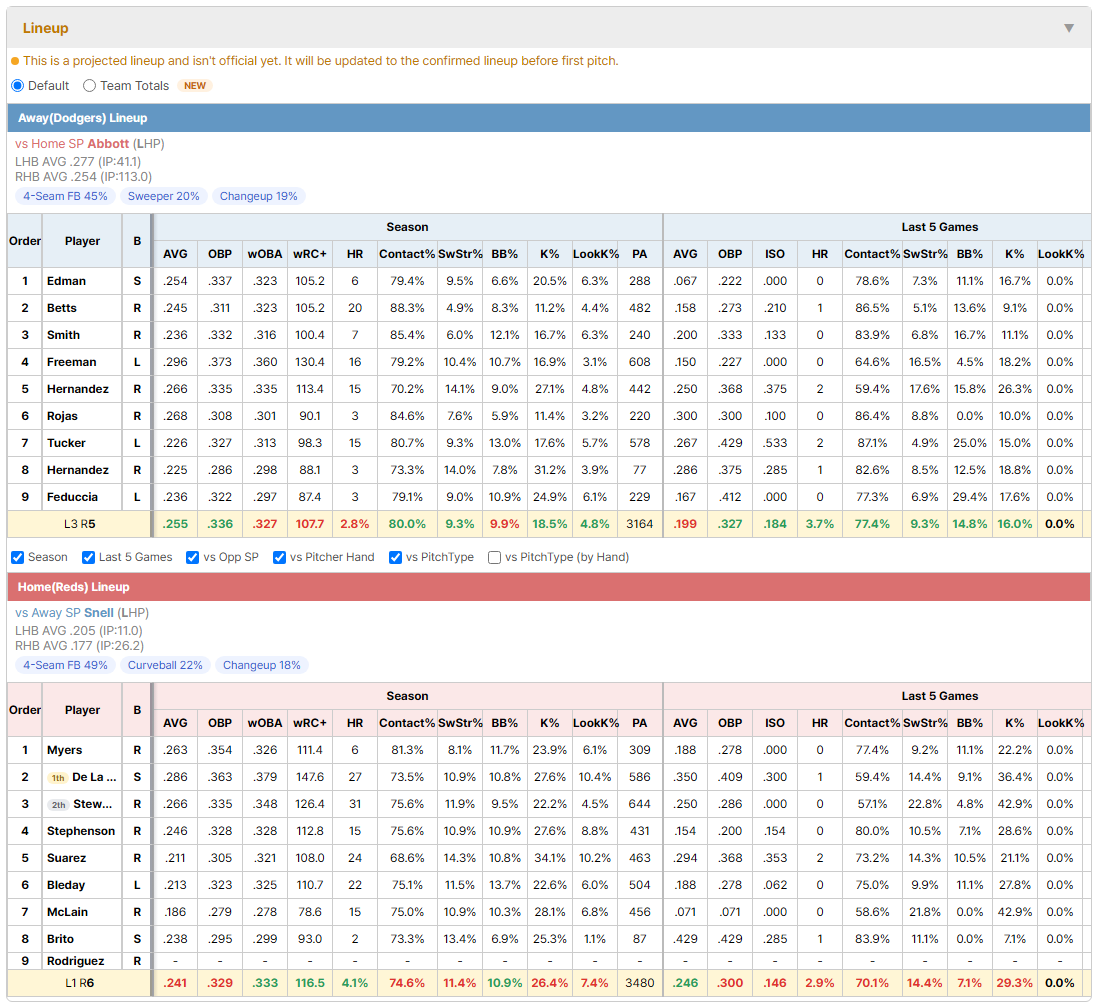Click the 4-Seam FB 45% pitch tag
Viewport: 1098px width, 1008px height.
pyautogui.click(x=65, y=196)
